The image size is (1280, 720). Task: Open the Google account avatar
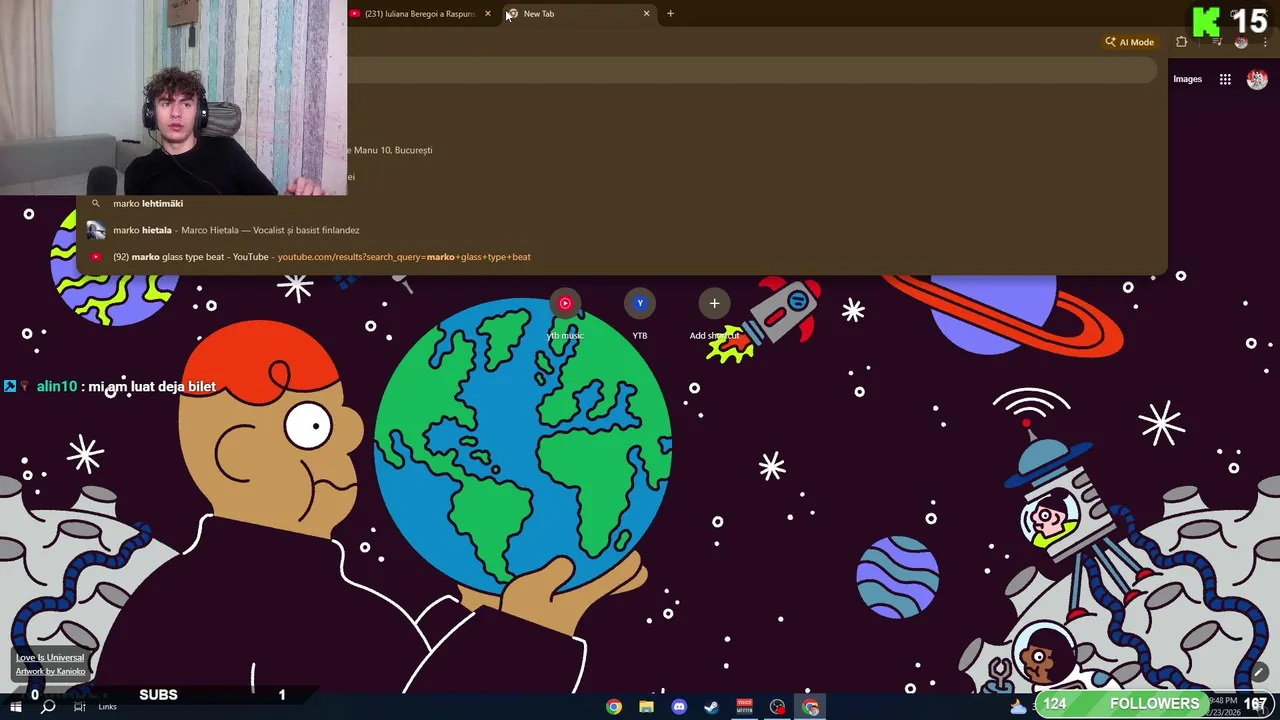click(x=1257, y=80)
